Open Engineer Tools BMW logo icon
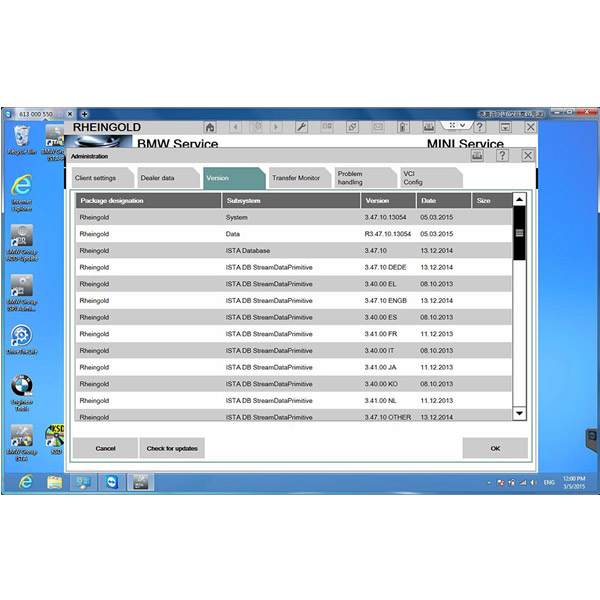This screenshot has height=600, width=600. 22,393
